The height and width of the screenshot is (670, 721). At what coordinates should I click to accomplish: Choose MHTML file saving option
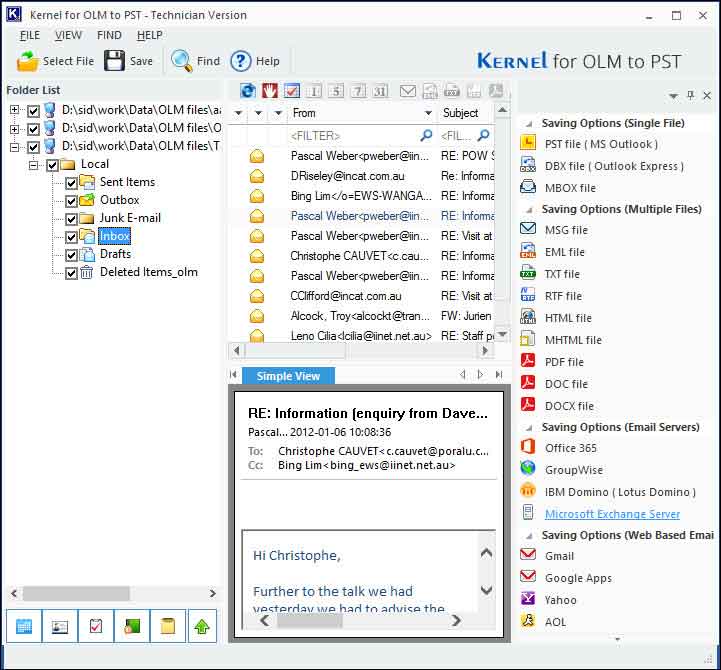tap(573, 340)
